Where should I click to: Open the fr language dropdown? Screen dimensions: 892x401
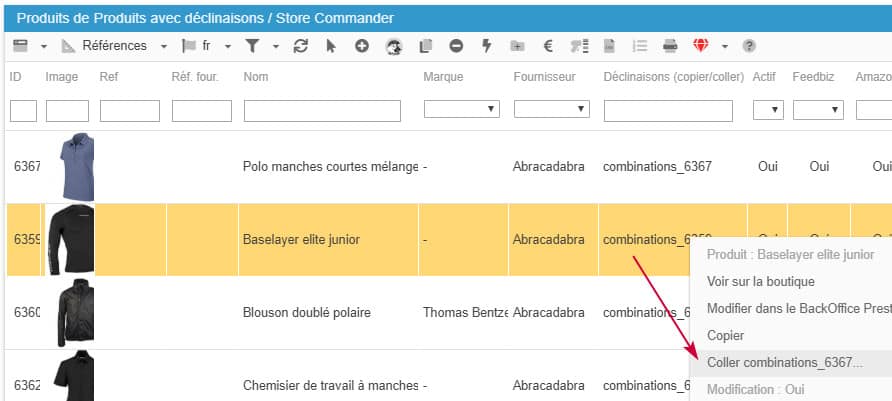click(x=228, y=46)
